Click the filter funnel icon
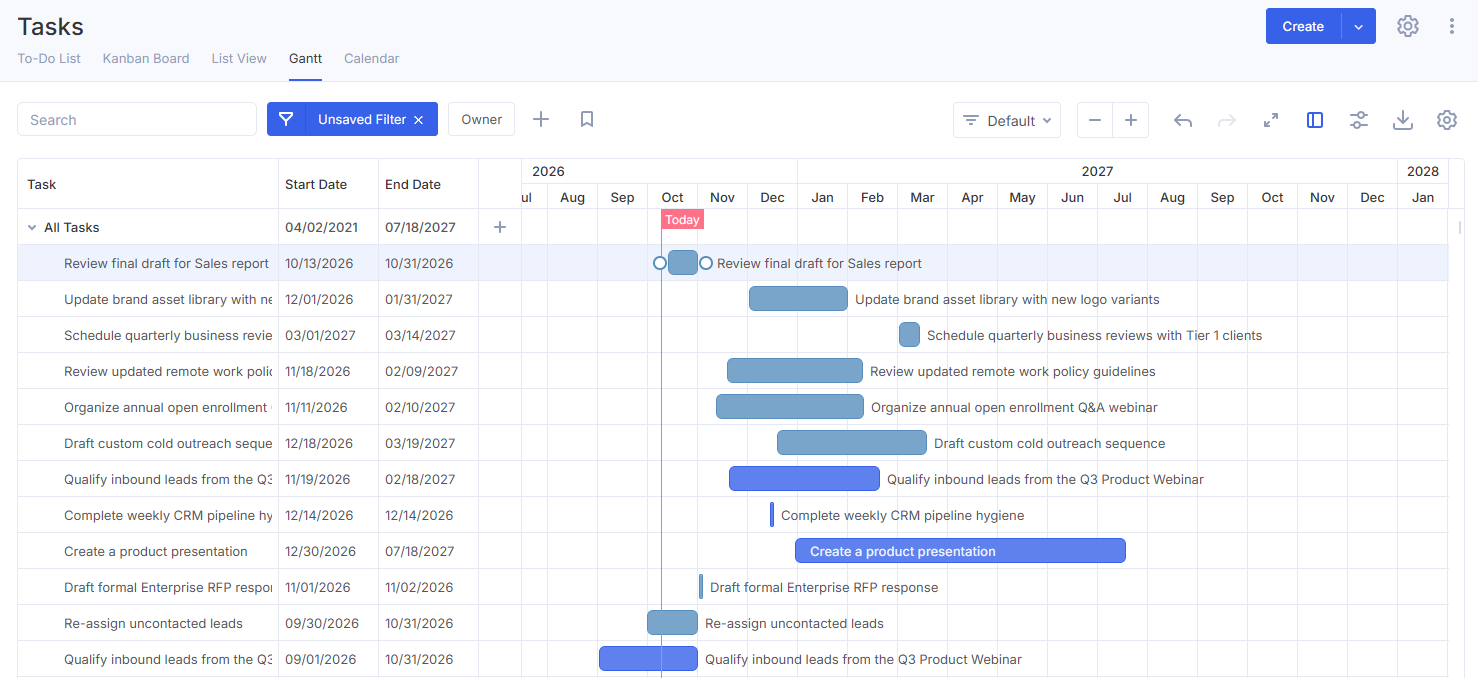1478x678 pixels. click(286, 119)
